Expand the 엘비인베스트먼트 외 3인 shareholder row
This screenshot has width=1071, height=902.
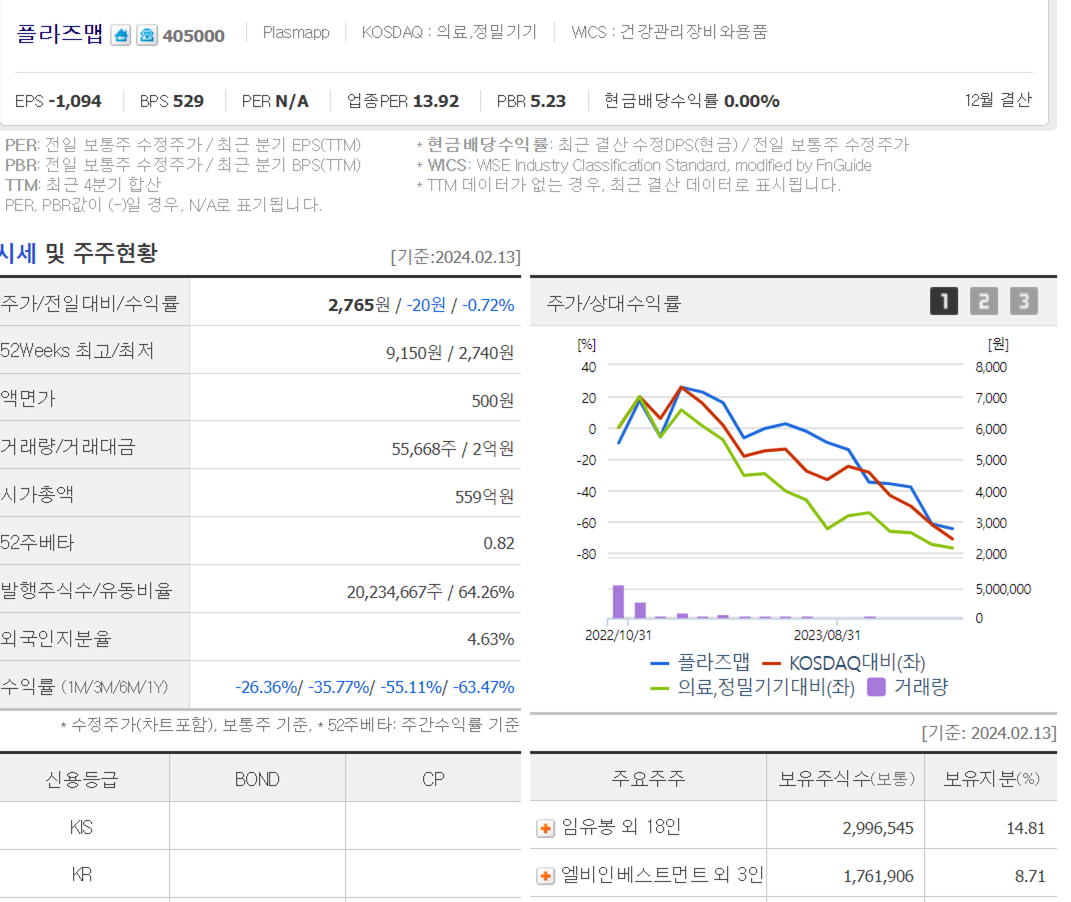(x=545, y=876)
